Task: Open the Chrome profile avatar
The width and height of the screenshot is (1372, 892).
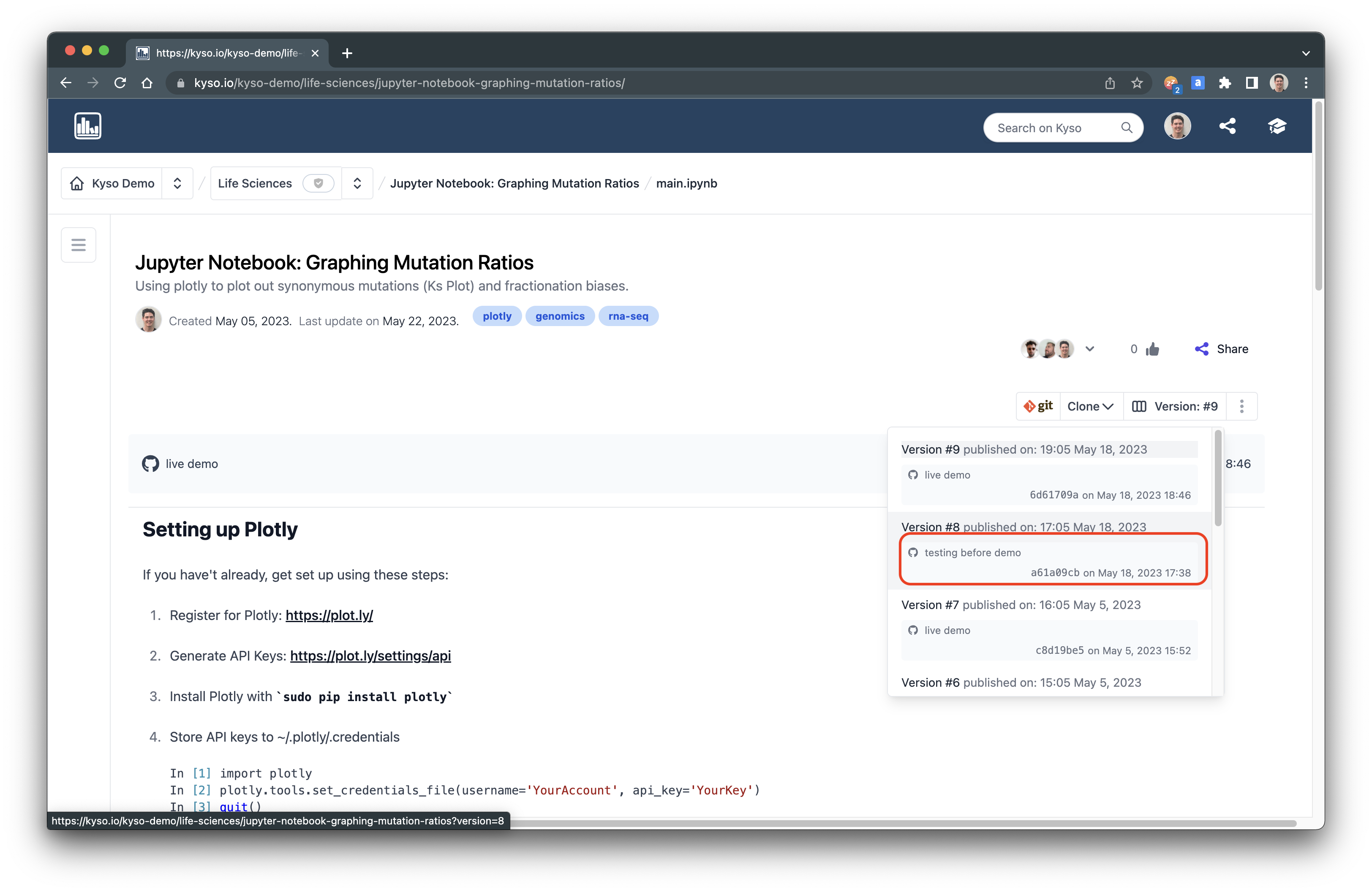Action: (x=1279, y=83)
